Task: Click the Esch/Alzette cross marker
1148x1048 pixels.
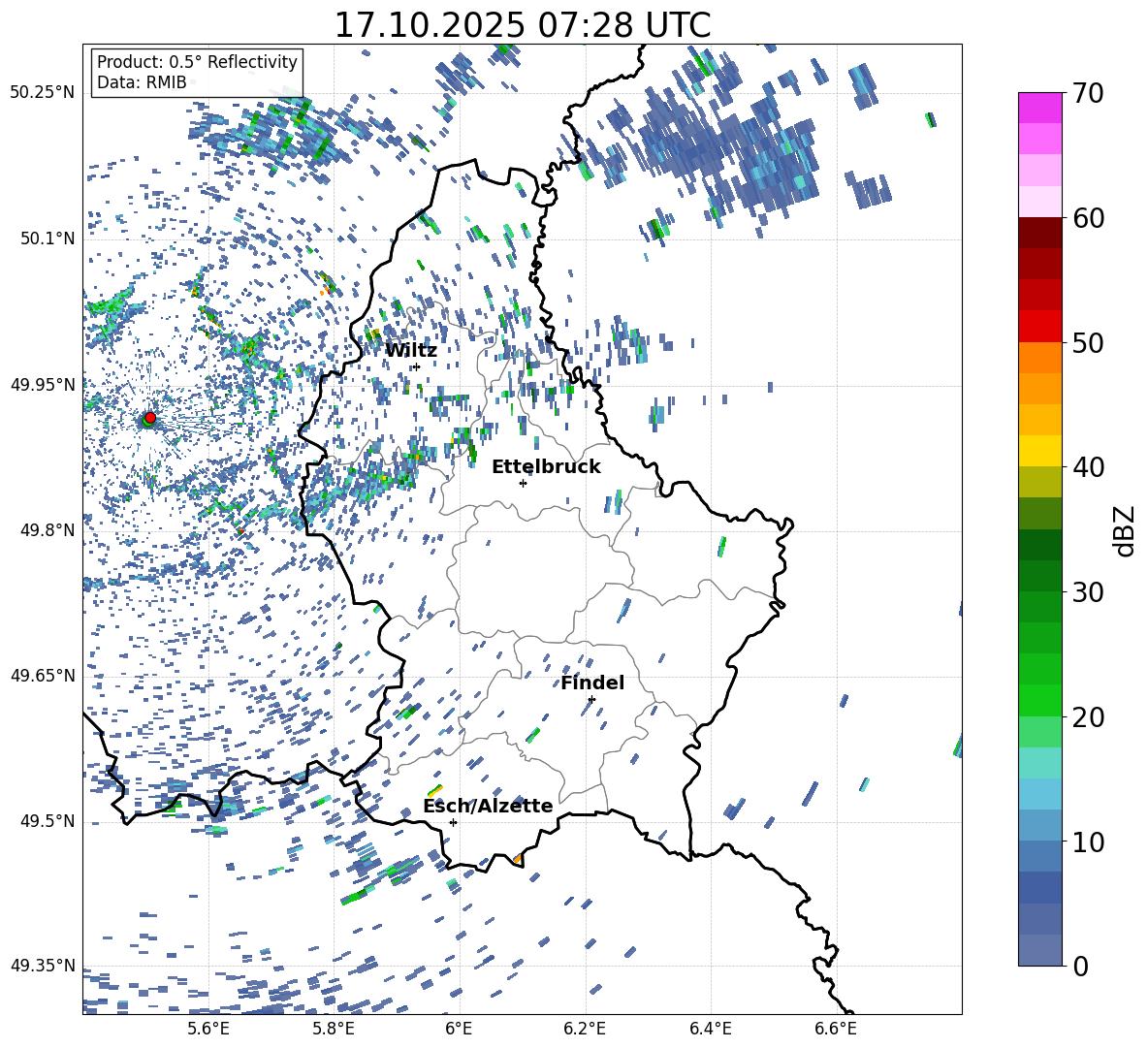Action: tap(453, 822)
